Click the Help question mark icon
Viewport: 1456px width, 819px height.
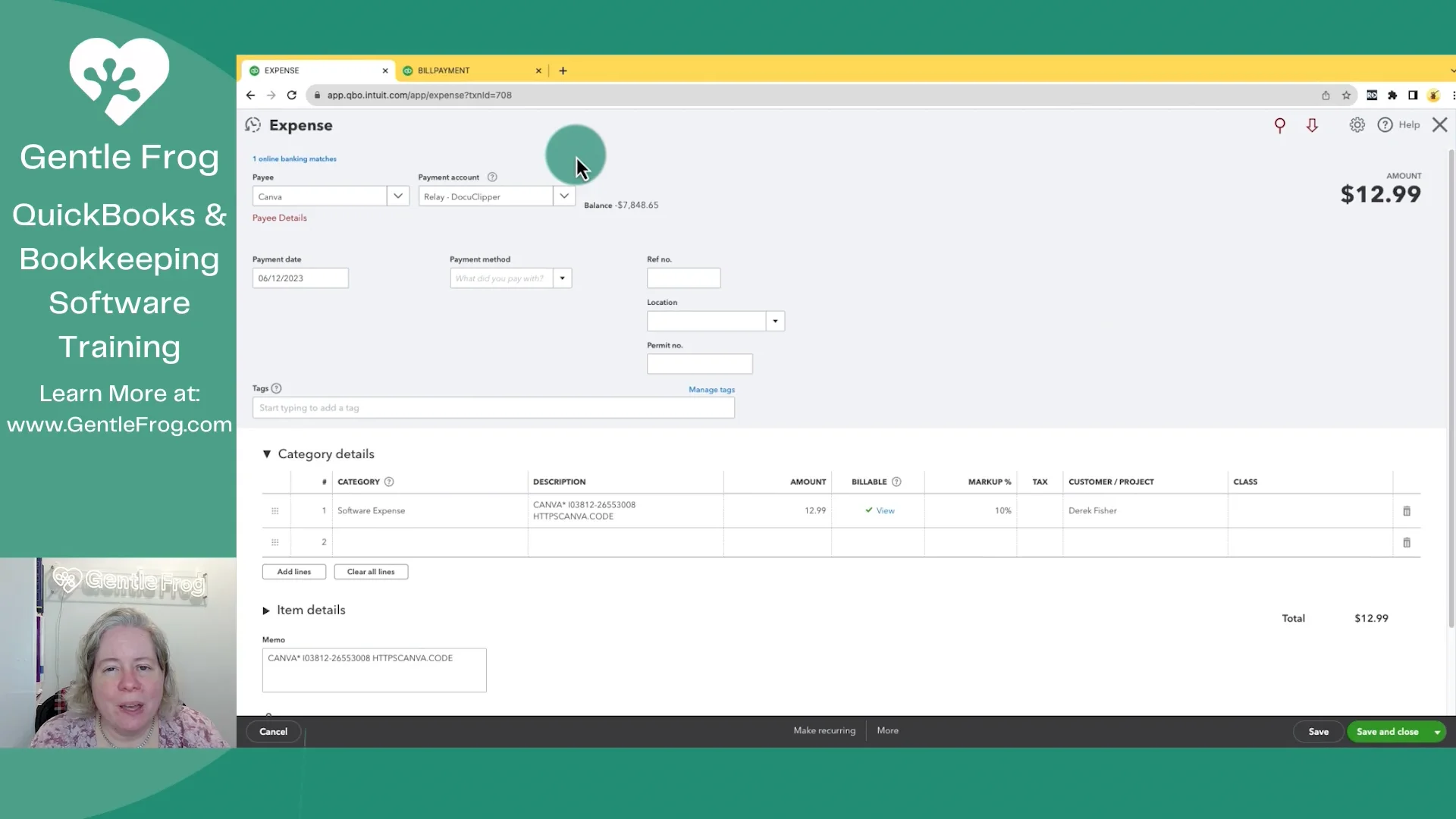pyautogui.click(x=1385, y=125)
